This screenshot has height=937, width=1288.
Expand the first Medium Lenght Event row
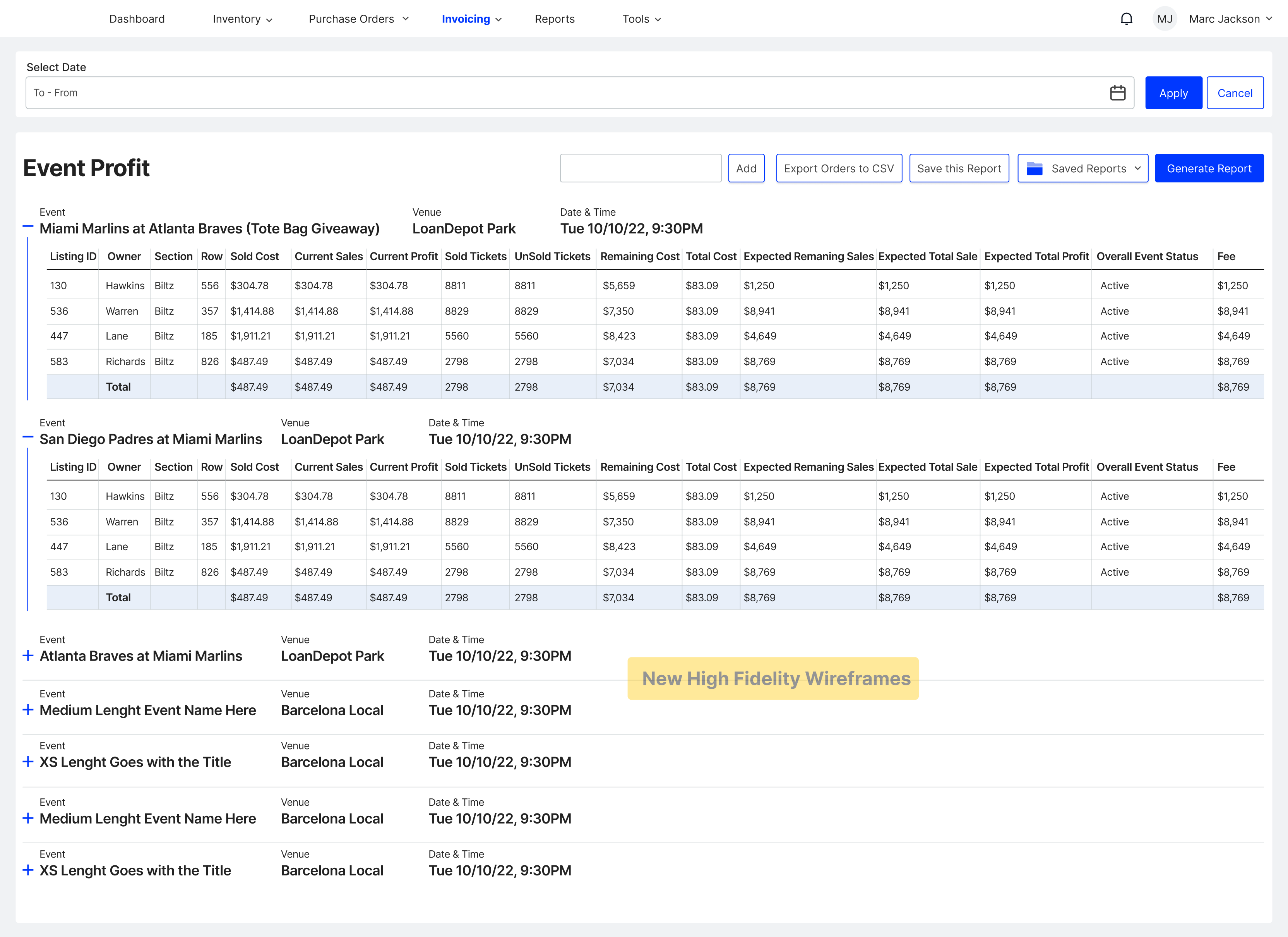coord(28,710)
